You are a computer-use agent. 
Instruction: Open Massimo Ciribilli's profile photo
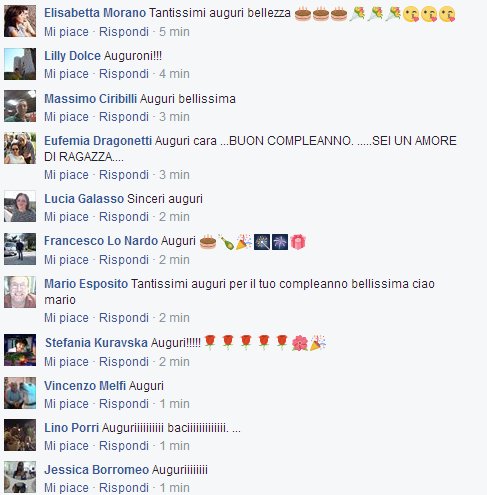coord(20,106)
